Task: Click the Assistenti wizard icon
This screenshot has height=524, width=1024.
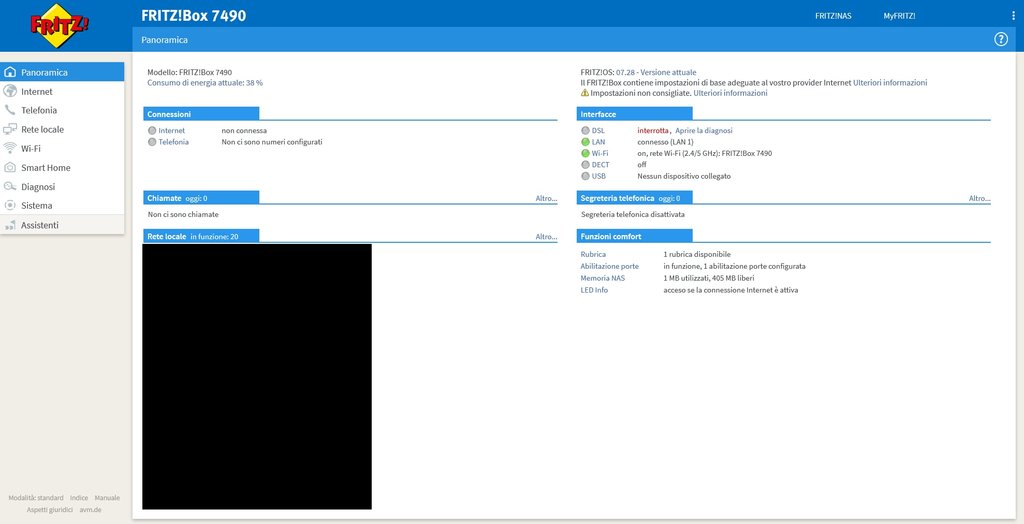Action: coord(10,225)
